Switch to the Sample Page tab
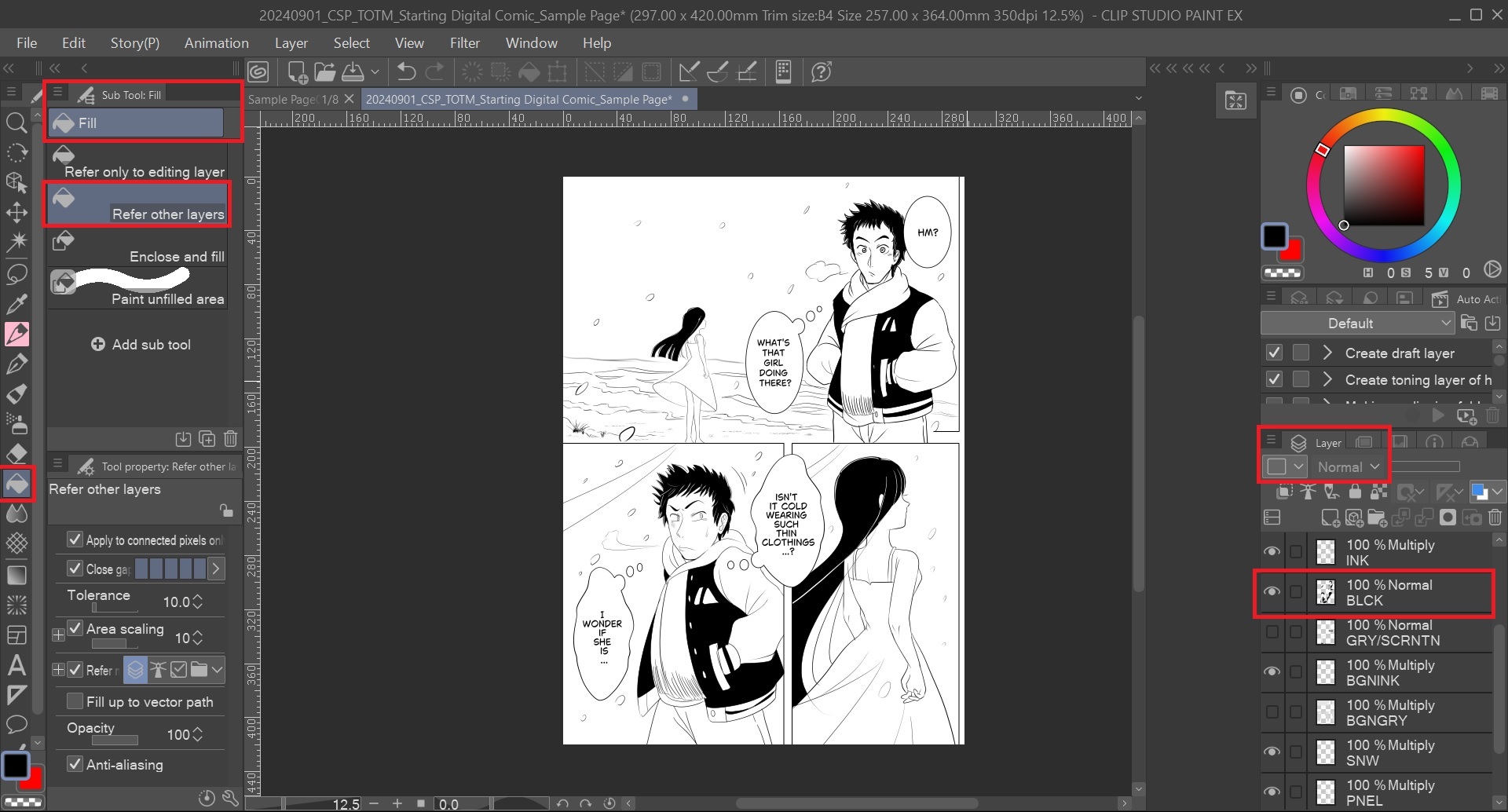Image resolution: width=1508 pixels, height=812 pixels. coord(292,100)
